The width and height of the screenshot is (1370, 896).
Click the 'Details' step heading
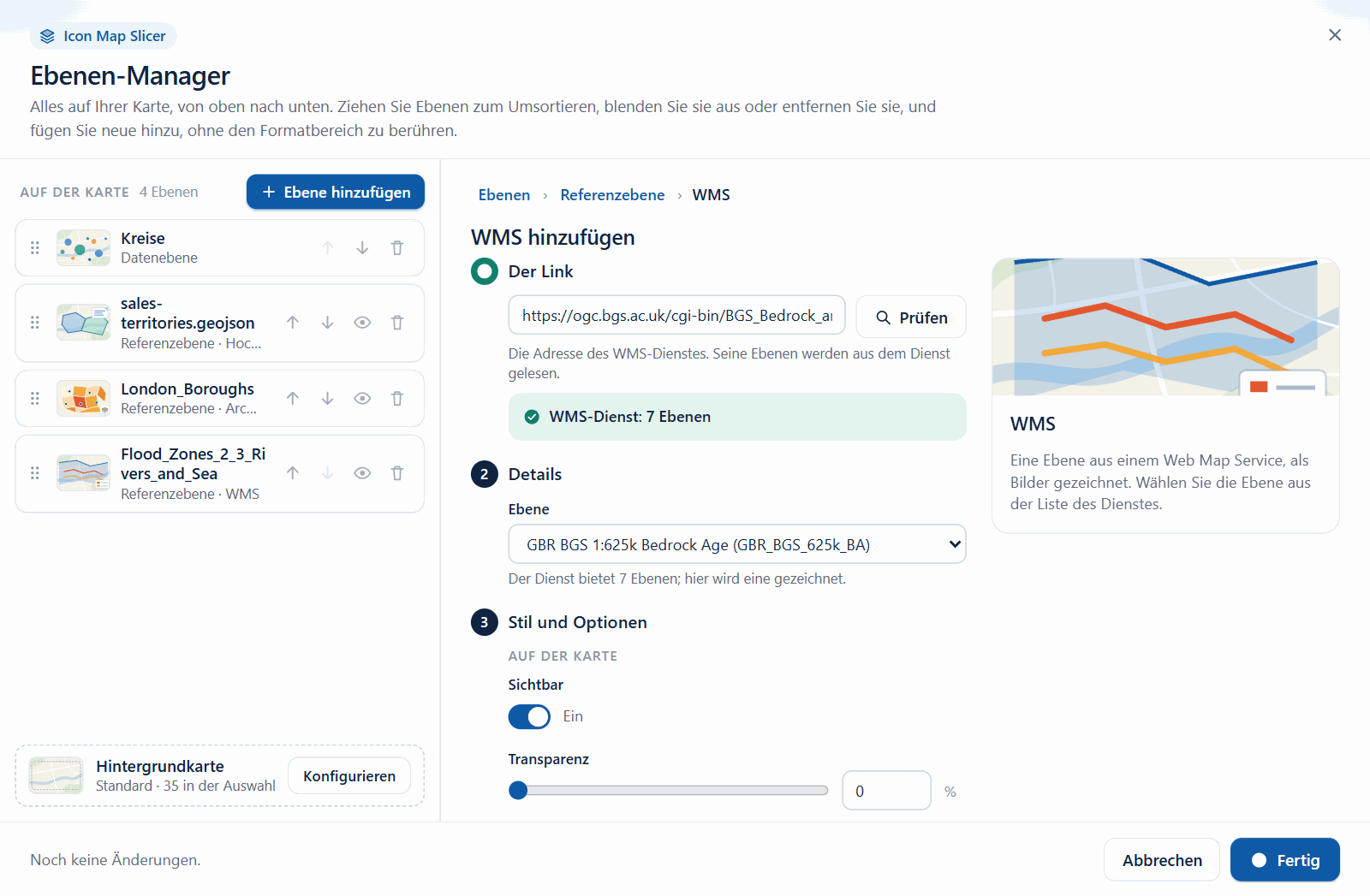click(x=535, y=474)
